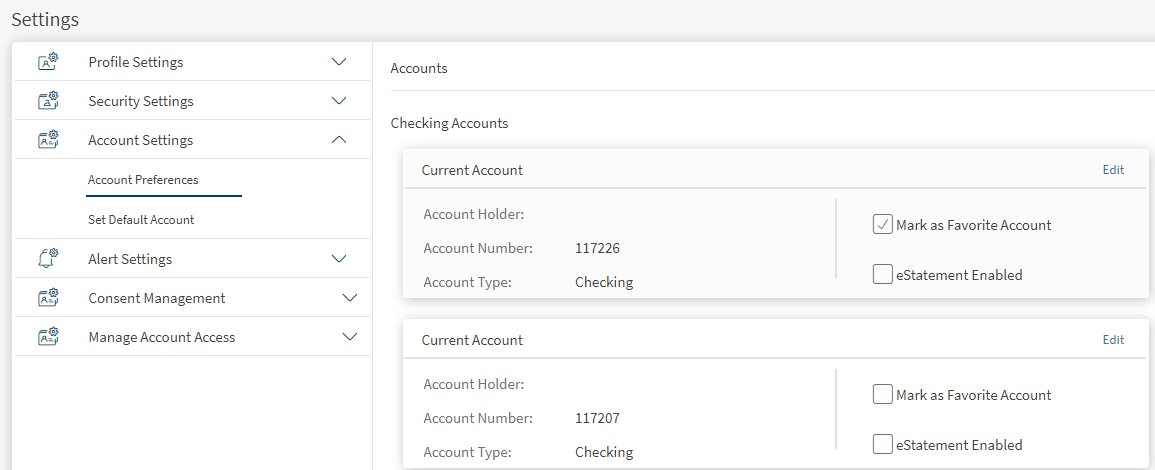Enable eStatement for account 117207

pos(882,444)
